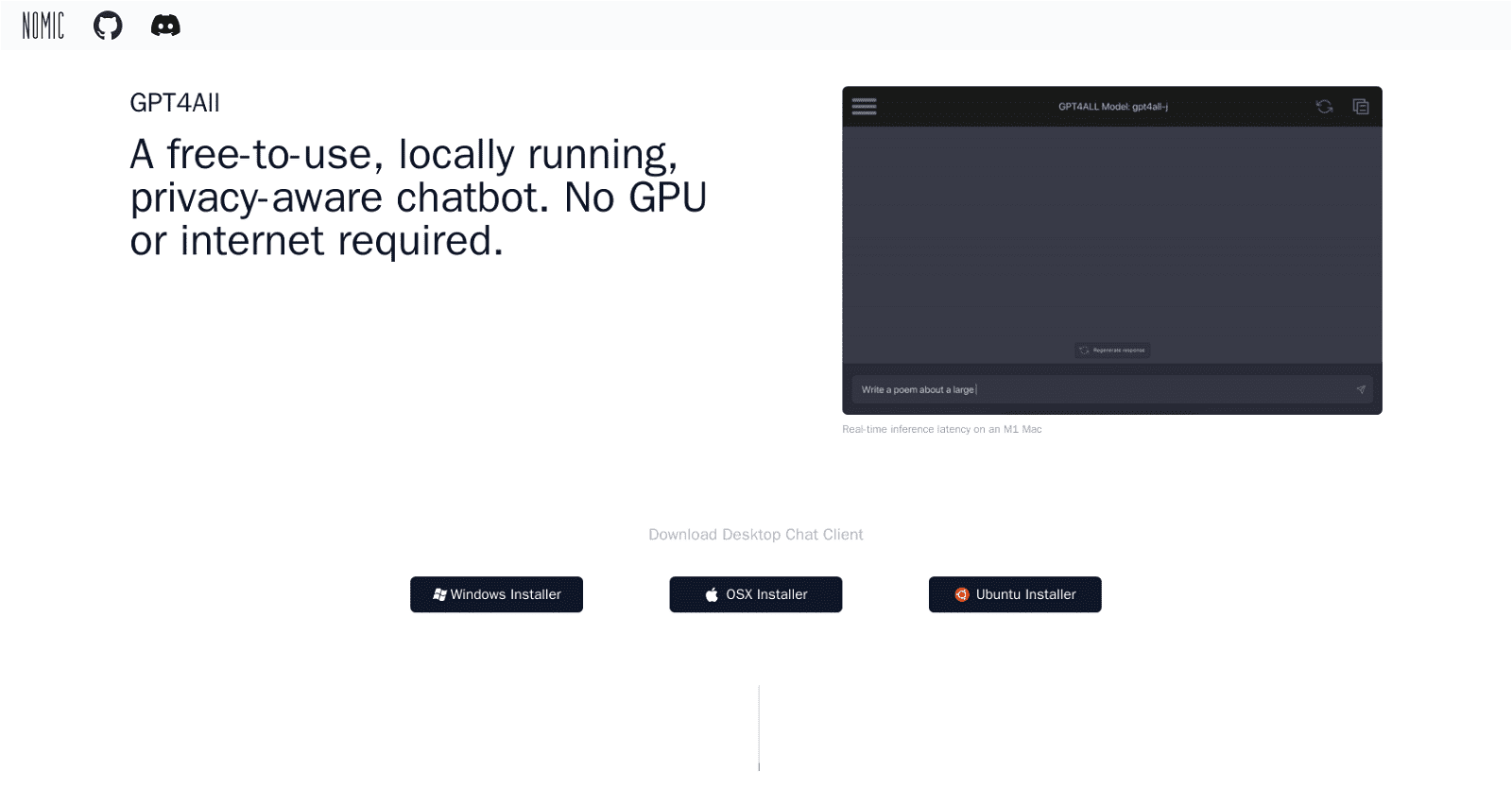Click 'Real-time inference latency on an M1 Mac' caption
This screenshot has width=1512, height=788.
pos(941,429)
